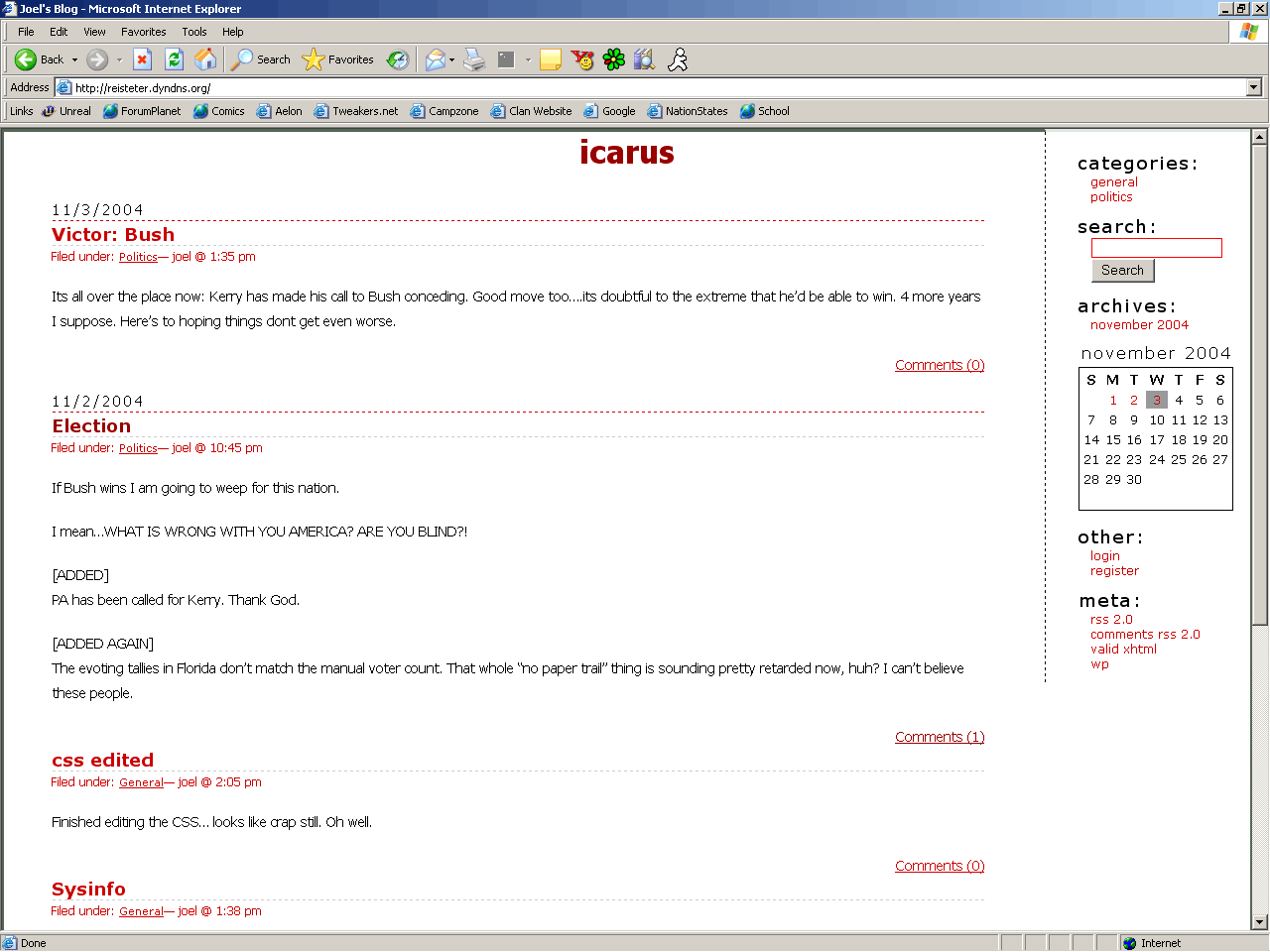Open the History clock icon

[398, 59]
